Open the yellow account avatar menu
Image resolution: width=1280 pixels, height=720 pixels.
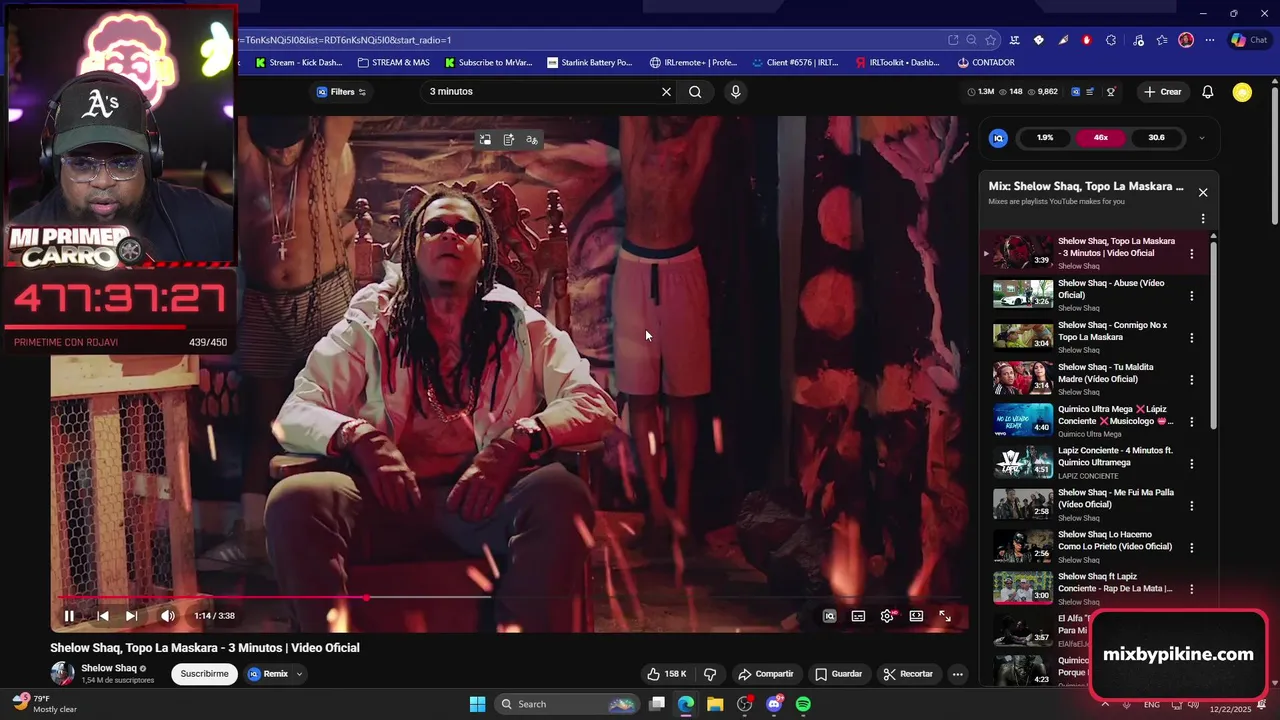point(1242,92)
